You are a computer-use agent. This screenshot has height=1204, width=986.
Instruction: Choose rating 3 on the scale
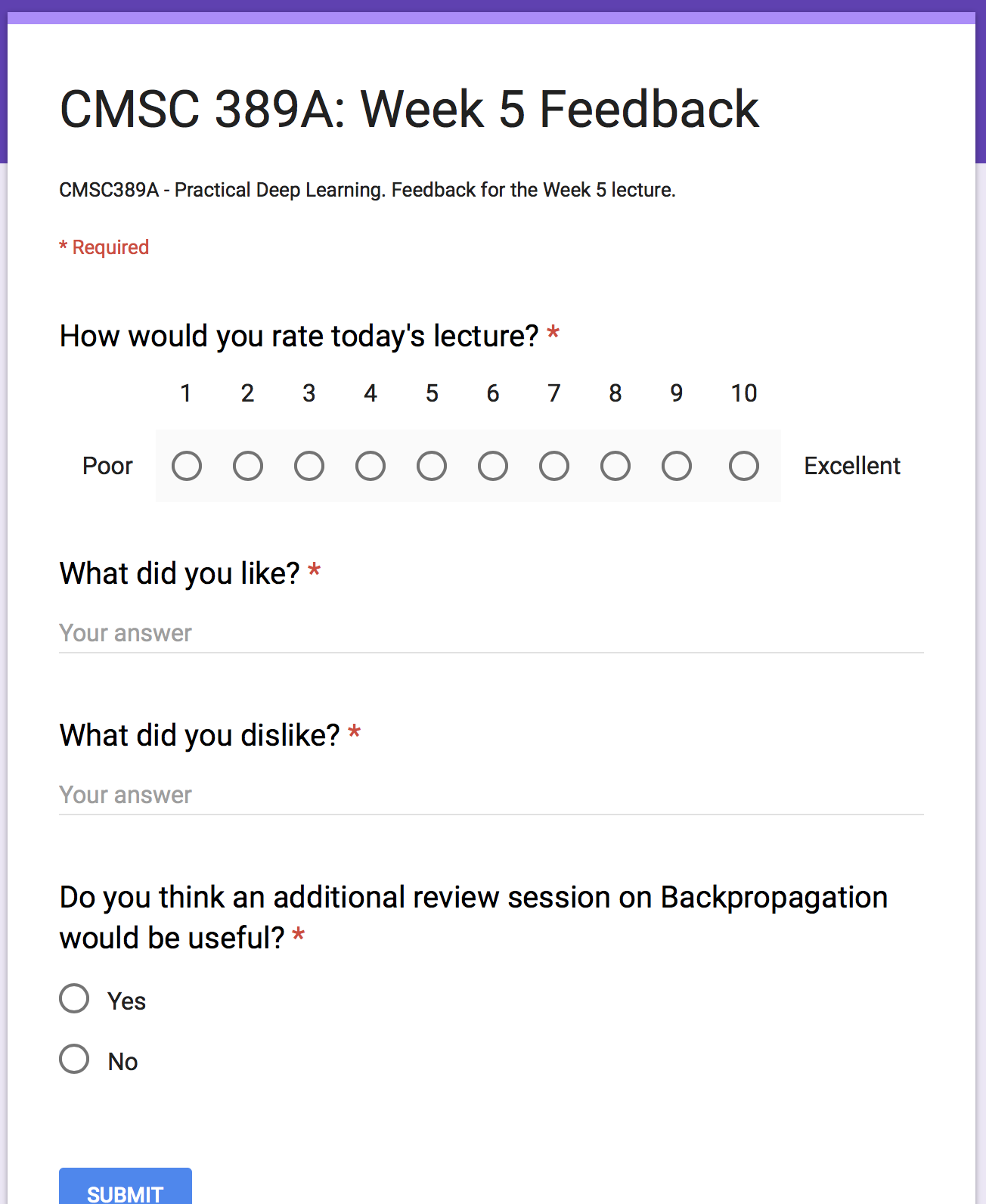tap(309, 466)
